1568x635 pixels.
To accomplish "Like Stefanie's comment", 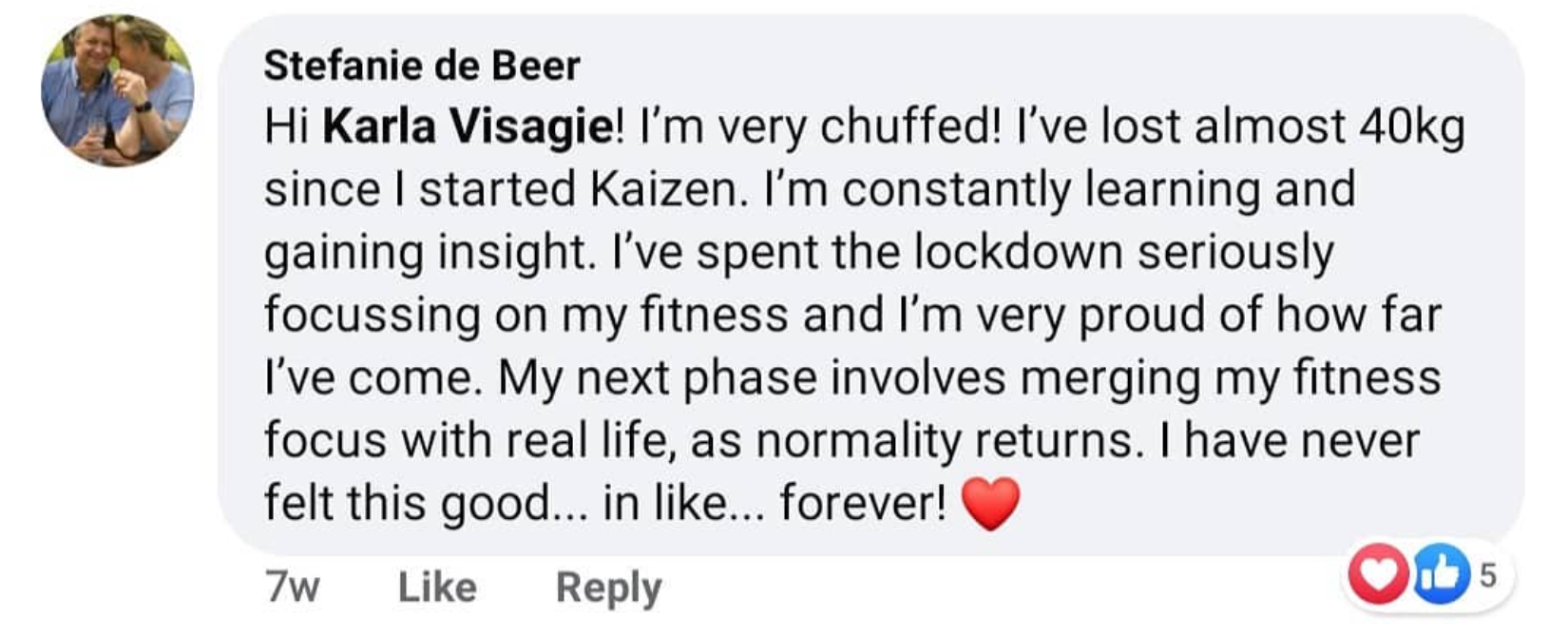I will [x=437, y=587].
